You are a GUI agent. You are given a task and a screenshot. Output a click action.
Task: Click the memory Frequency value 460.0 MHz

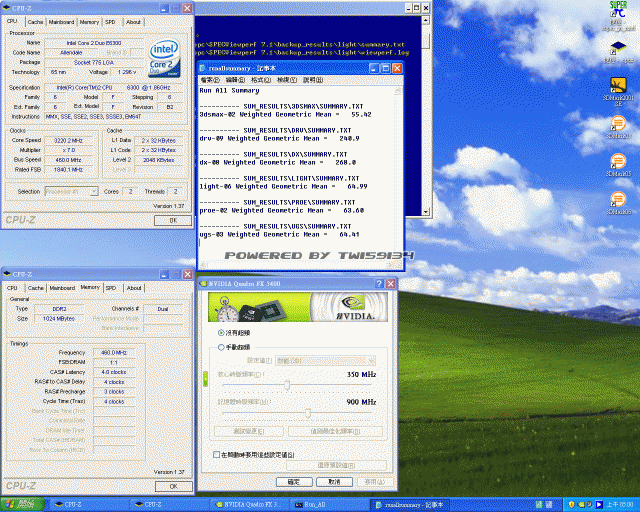[114, 352]
